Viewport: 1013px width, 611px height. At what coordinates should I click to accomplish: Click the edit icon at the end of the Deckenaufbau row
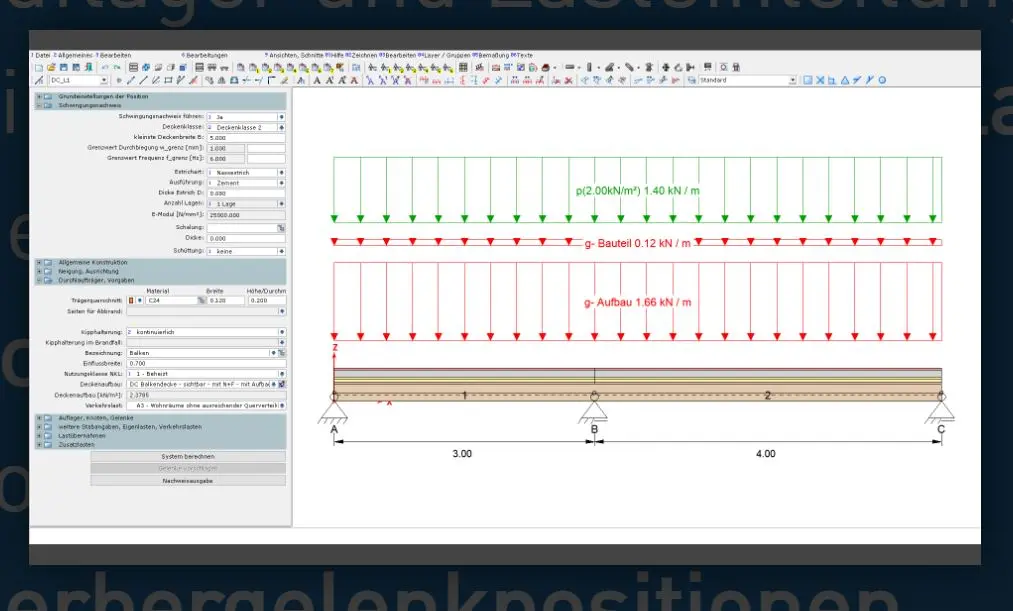(x=282, y=384)
